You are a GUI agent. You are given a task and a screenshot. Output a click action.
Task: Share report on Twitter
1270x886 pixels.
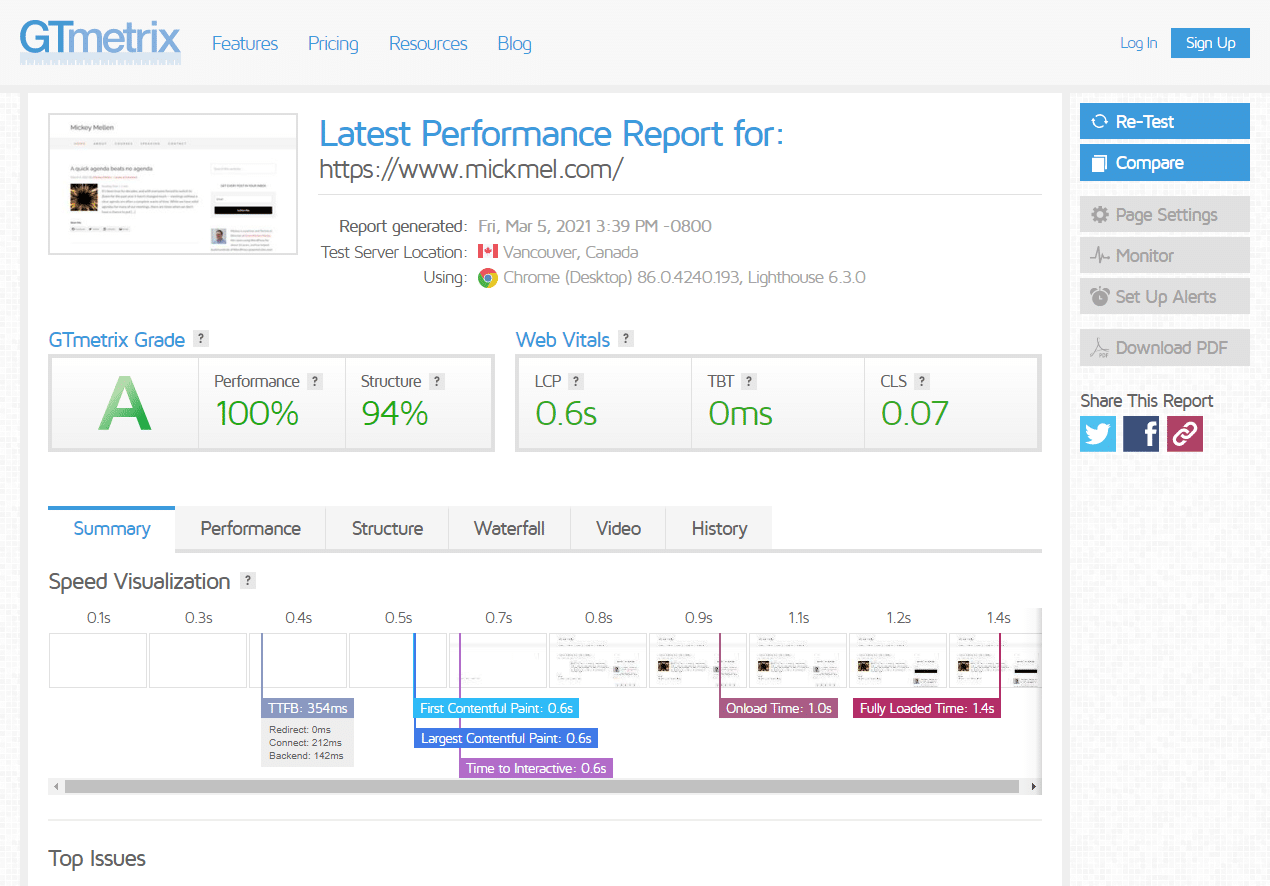tap(1098, 434)
